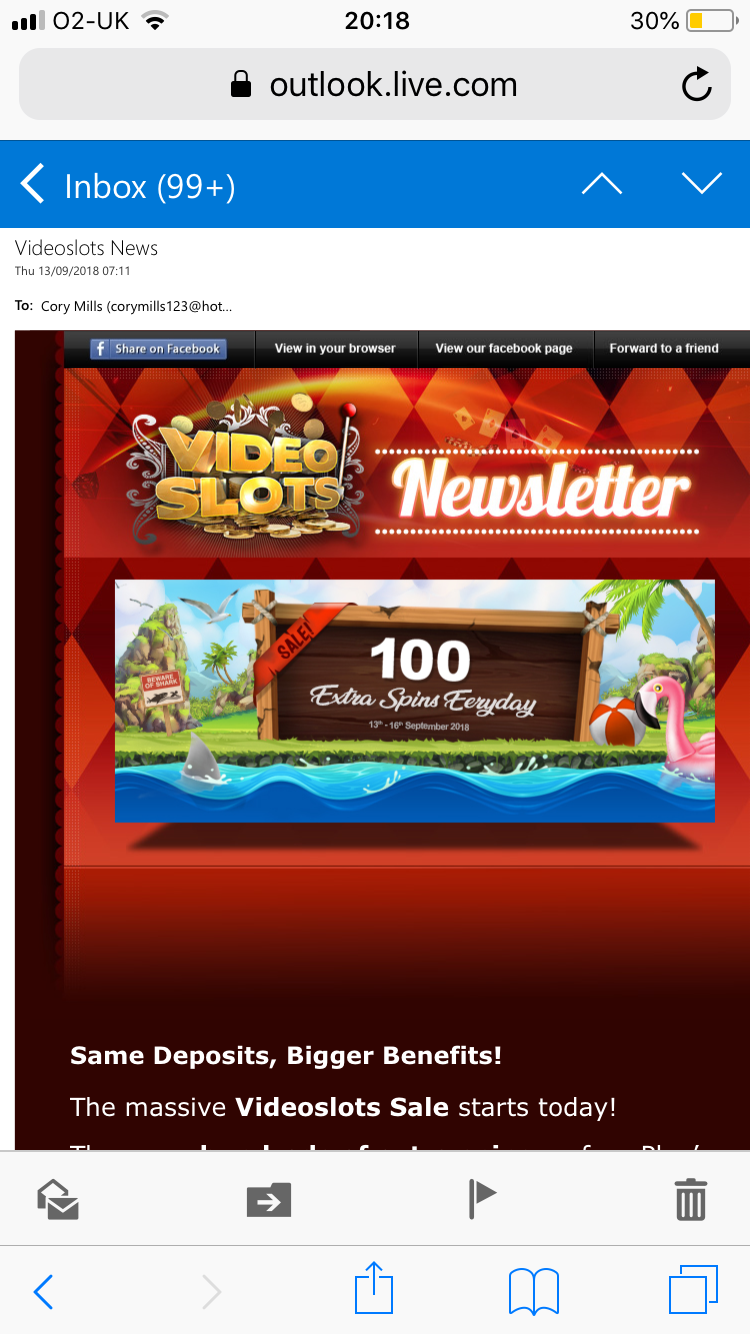This screenshot has height=1334, width=750.
Task: Tap the battery indicator in status bar
Action: (x=710, y=21)
